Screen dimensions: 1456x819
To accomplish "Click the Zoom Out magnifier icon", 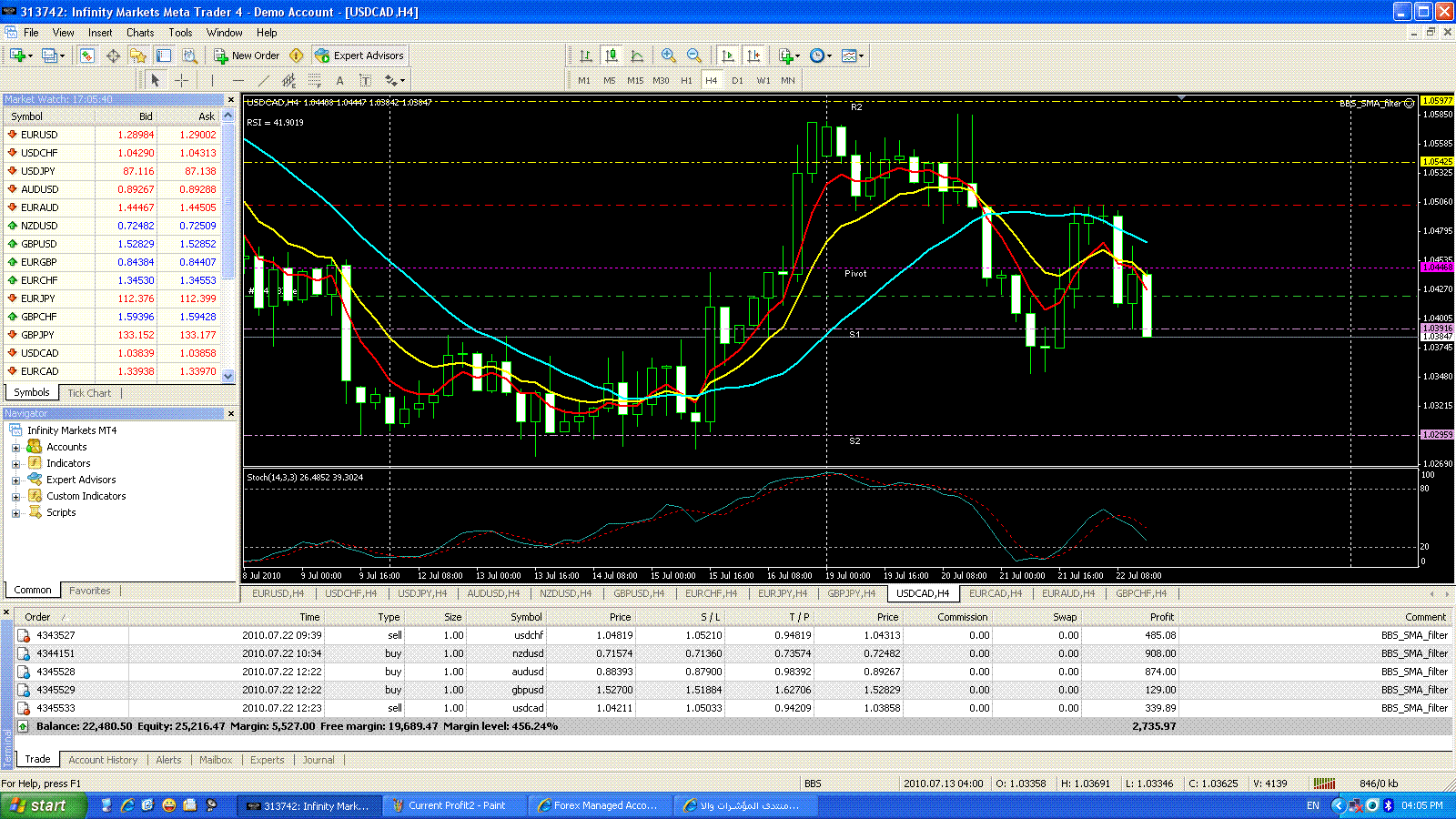I will coord(694,56).
